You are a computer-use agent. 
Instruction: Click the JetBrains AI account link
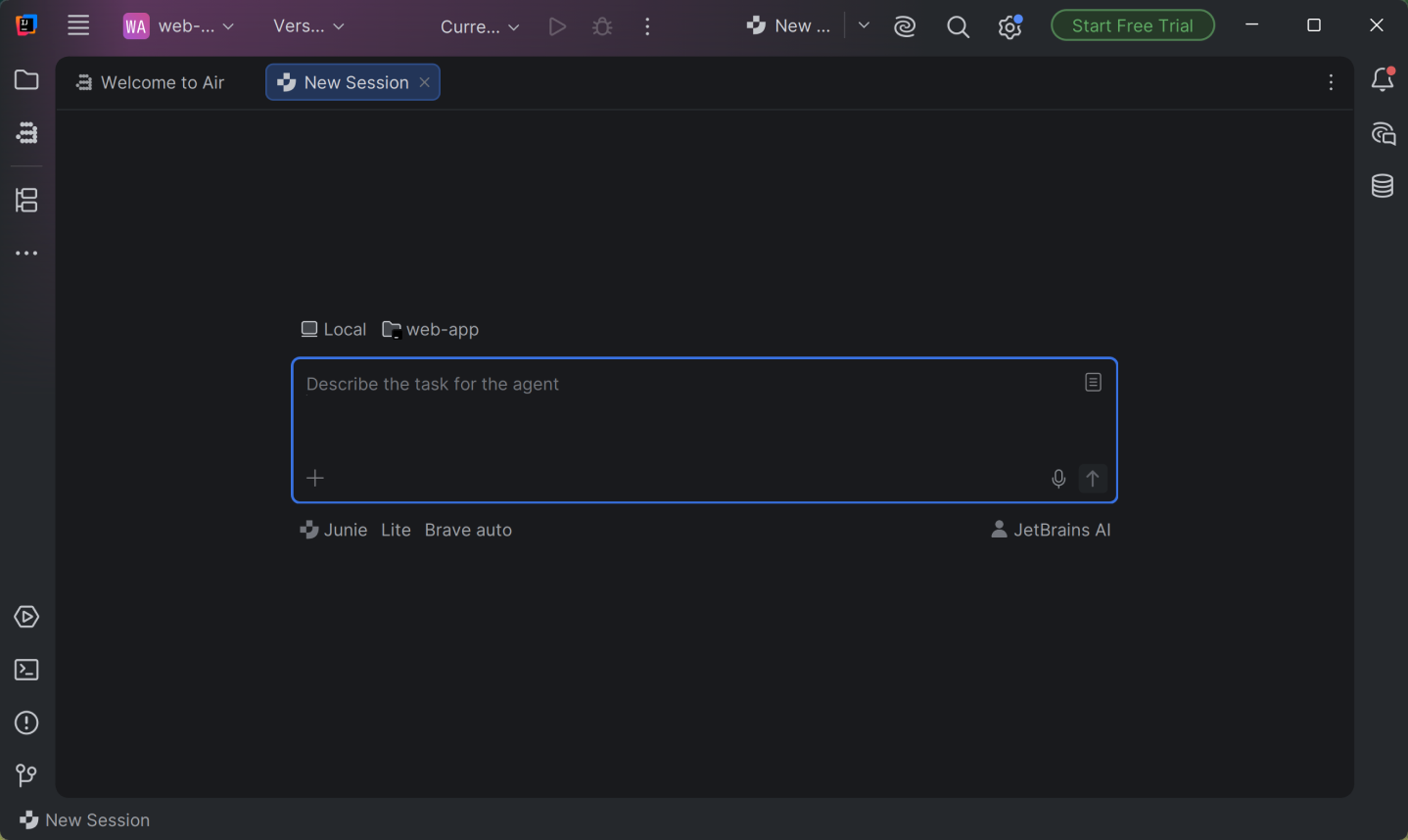[x=1051, y=530]
